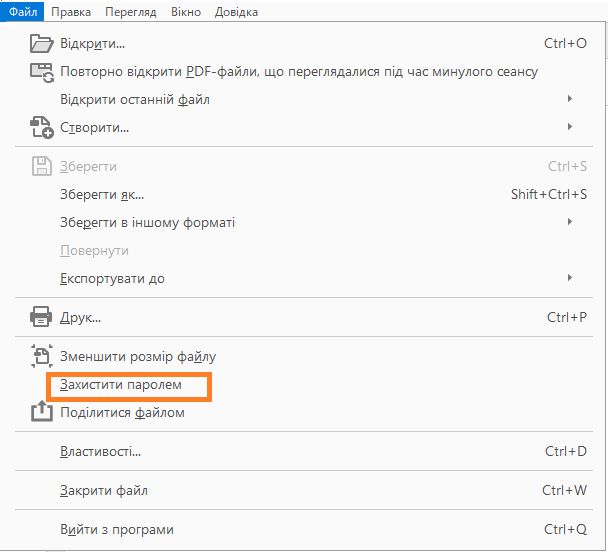This screenshot has height=552, width=608.
Task: Select 'Захистити паролем' menu entry
Action: click(121, 384)
